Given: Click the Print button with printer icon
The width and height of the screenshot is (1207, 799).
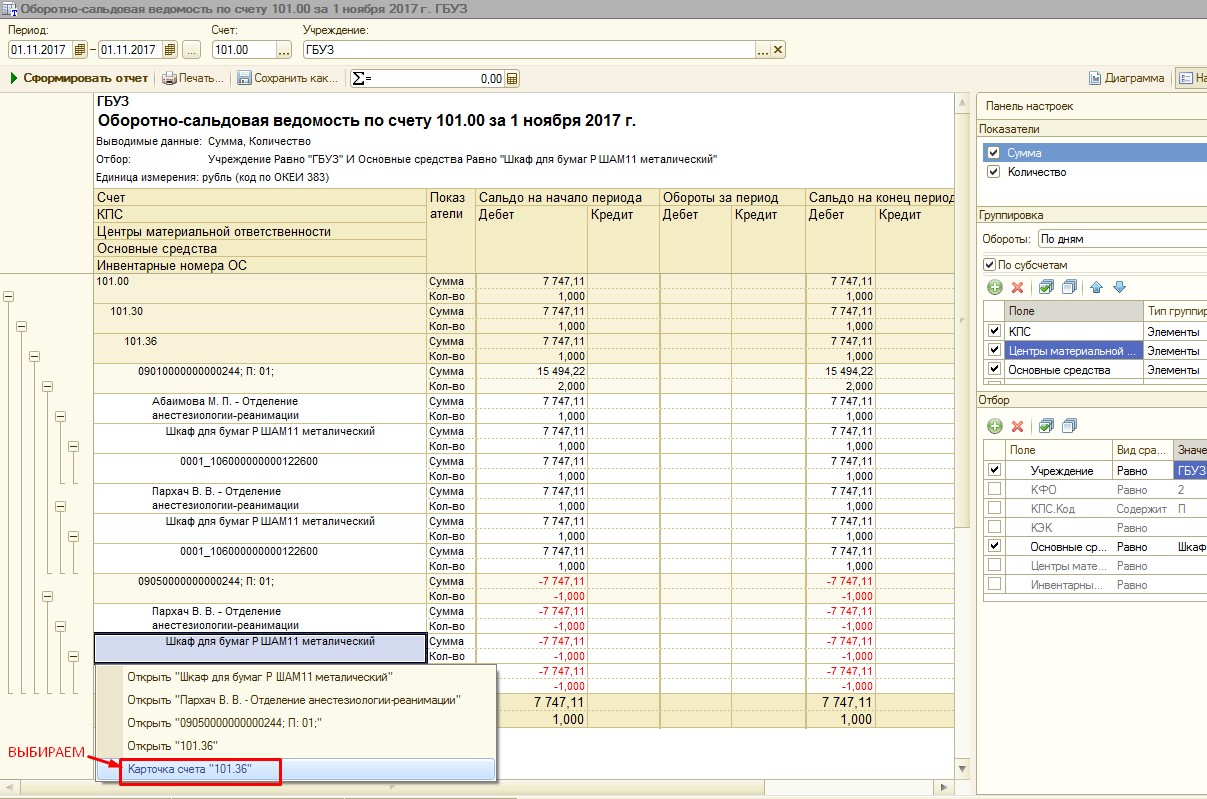Looking at the screenshot, I should (x=193, y=78).
